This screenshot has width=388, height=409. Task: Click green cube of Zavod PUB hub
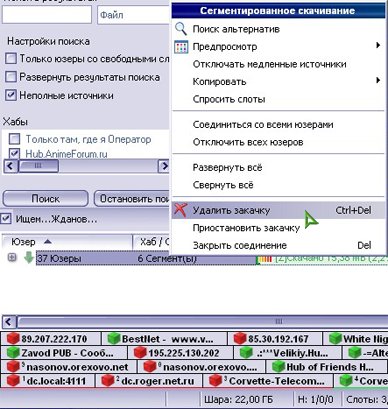click(x=13, y=353)
